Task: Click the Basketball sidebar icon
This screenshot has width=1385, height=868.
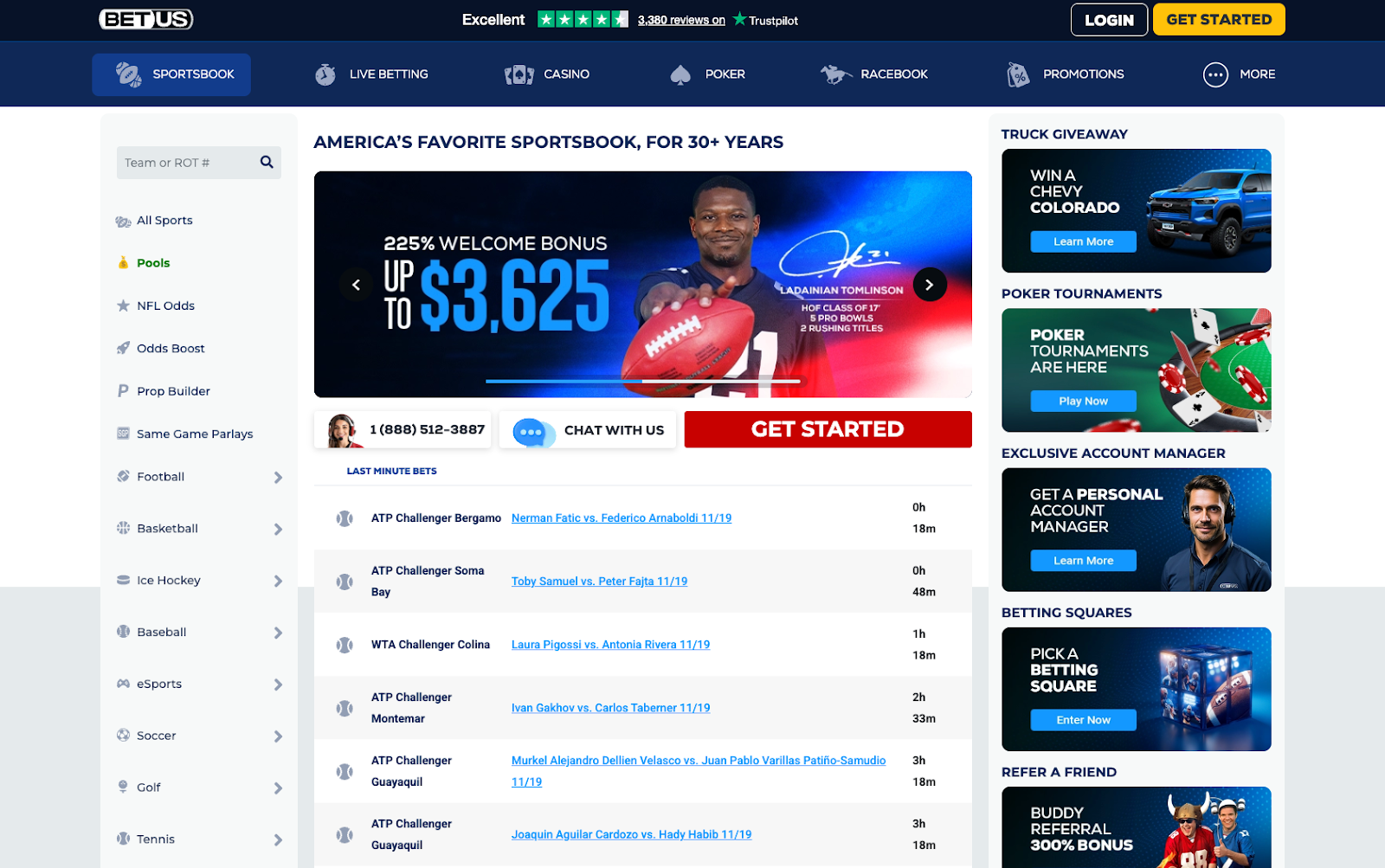Action: (123, 528)
